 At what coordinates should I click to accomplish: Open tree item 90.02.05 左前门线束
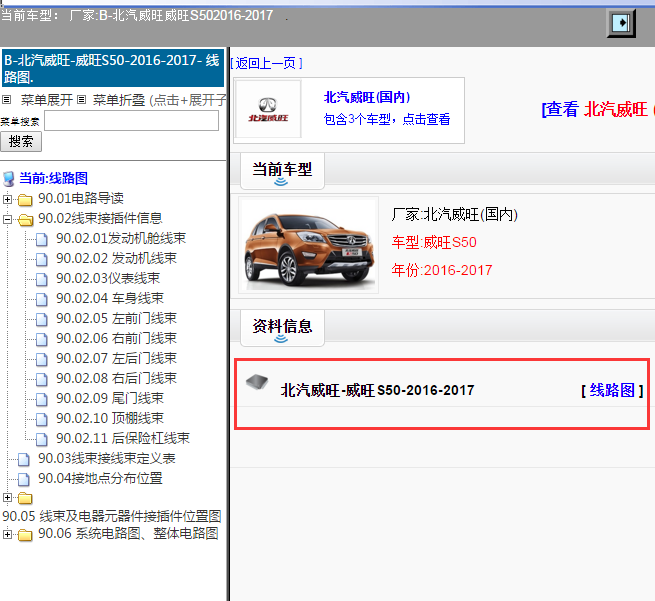tap(117, 319)
